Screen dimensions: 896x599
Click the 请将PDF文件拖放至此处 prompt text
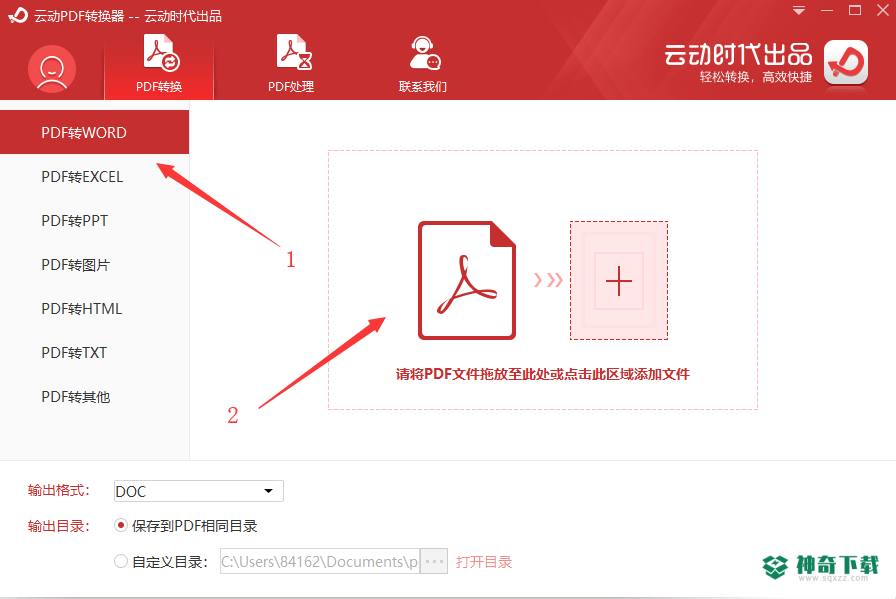(x=543, y=374)
